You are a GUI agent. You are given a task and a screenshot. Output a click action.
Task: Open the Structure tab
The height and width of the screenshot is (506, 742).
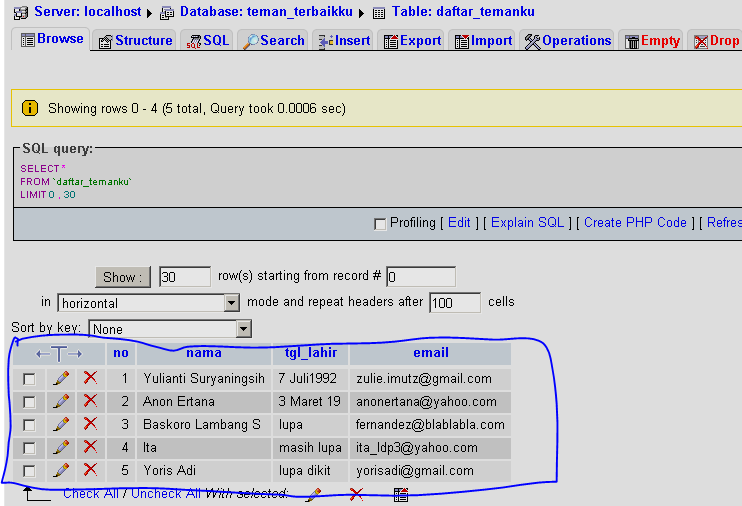click(x=135, y=41)
